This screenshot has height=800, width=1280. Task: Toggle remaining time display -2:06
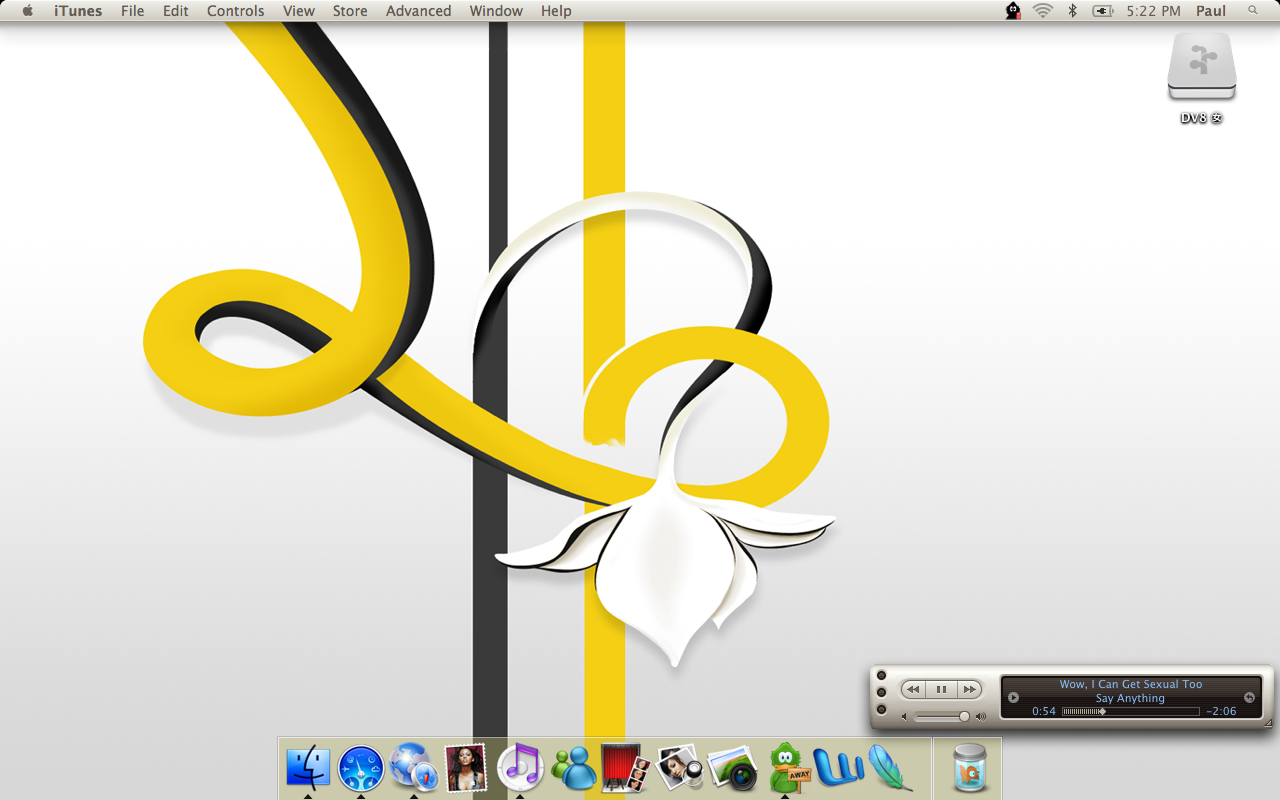pos(1221,712)
